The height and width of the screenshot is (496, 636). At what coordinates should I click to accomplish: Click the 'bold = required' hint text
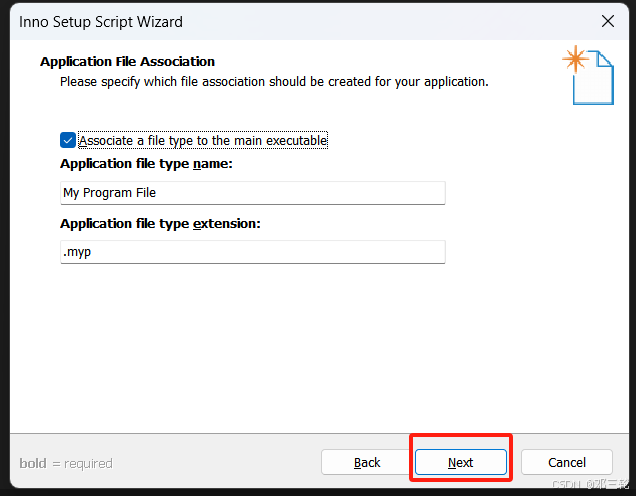pyautogui.click(x=66, y=463)
